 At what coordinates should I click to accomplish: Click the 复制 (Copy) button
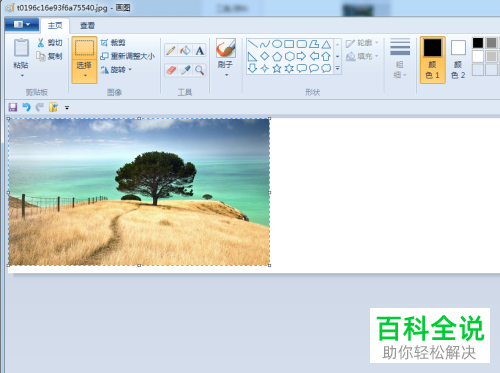(50, 56)
